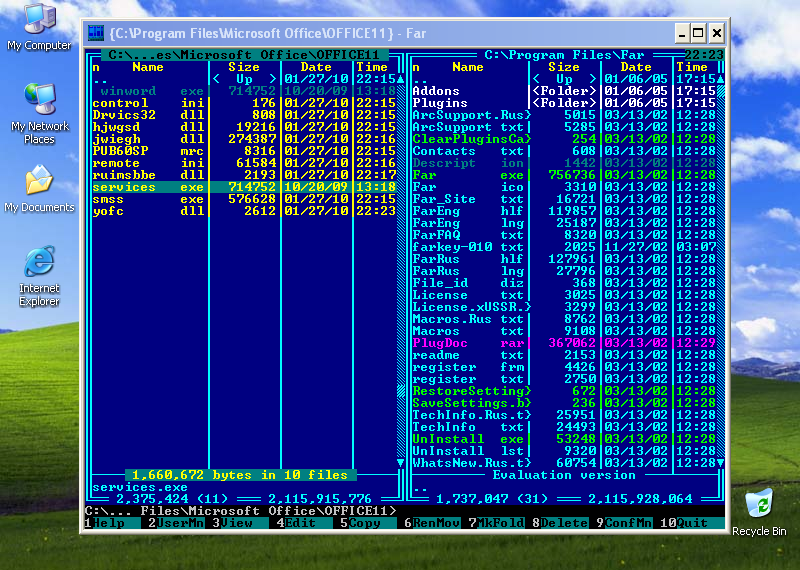Select Far exe in right panel
The height and width of the screenshot is (570, 800).
pyautogui.click(x=564, y=175)
